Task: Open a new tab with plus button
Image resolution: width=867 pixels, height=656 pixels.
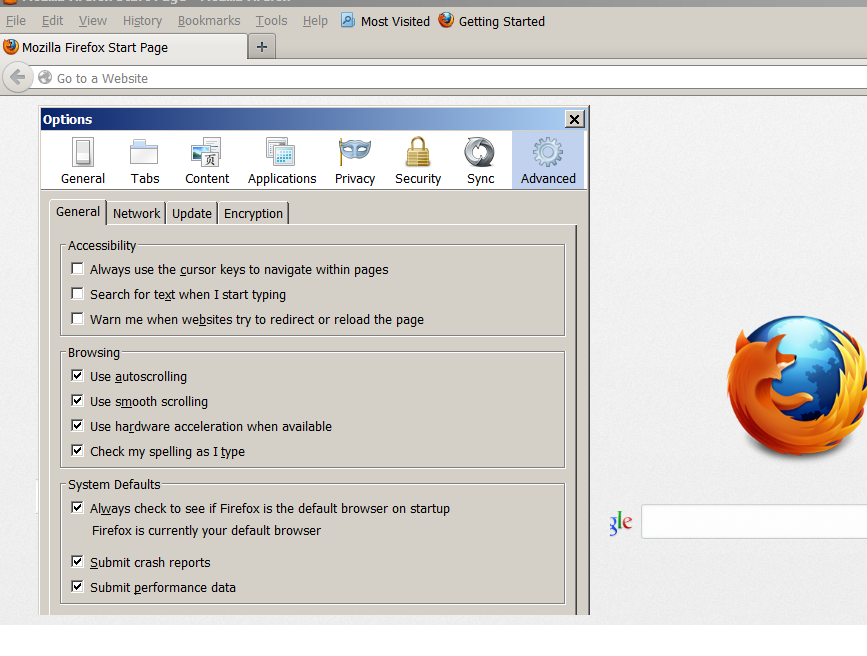Action: [x=262, y=47]
